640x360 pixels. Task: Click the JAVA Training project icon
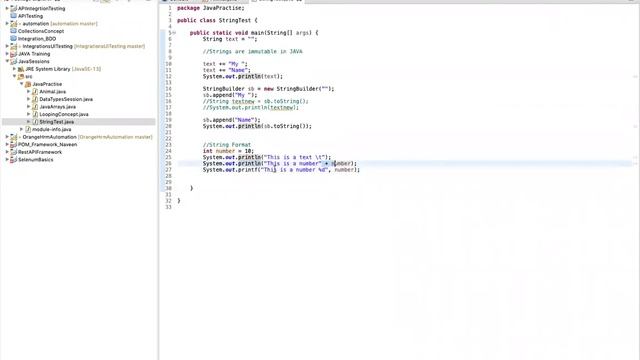[x=13, y=54]
